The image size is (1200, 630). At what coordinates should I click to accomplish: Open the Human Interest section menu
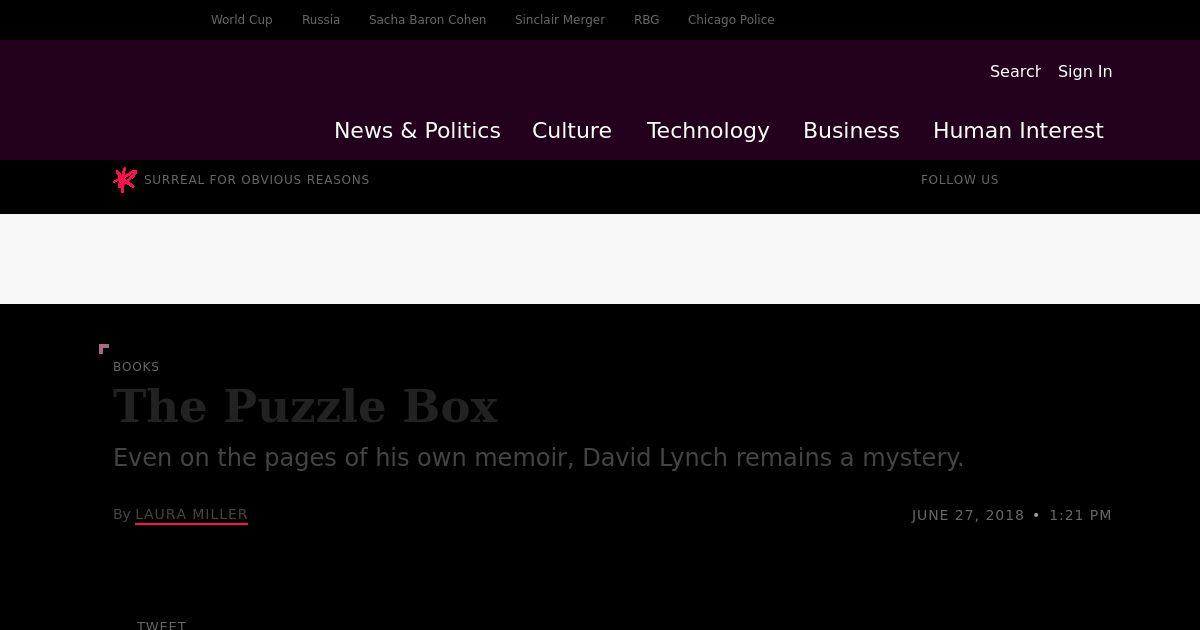tap(1018, 131)
